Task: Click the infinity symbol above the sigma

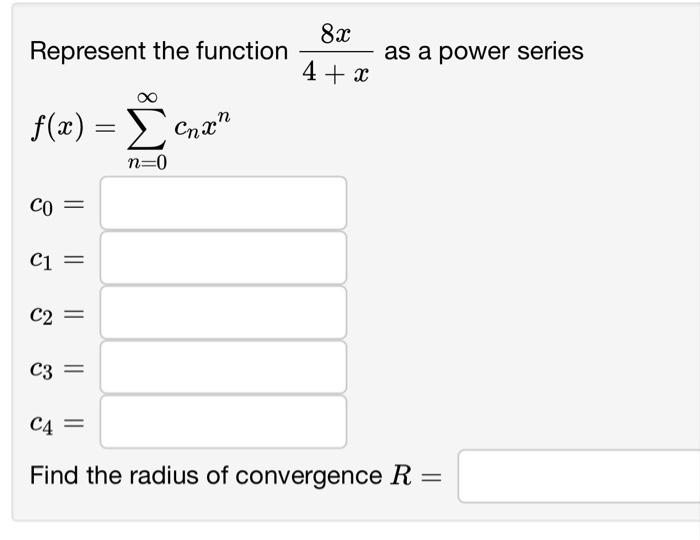Action: coord(147,97)
